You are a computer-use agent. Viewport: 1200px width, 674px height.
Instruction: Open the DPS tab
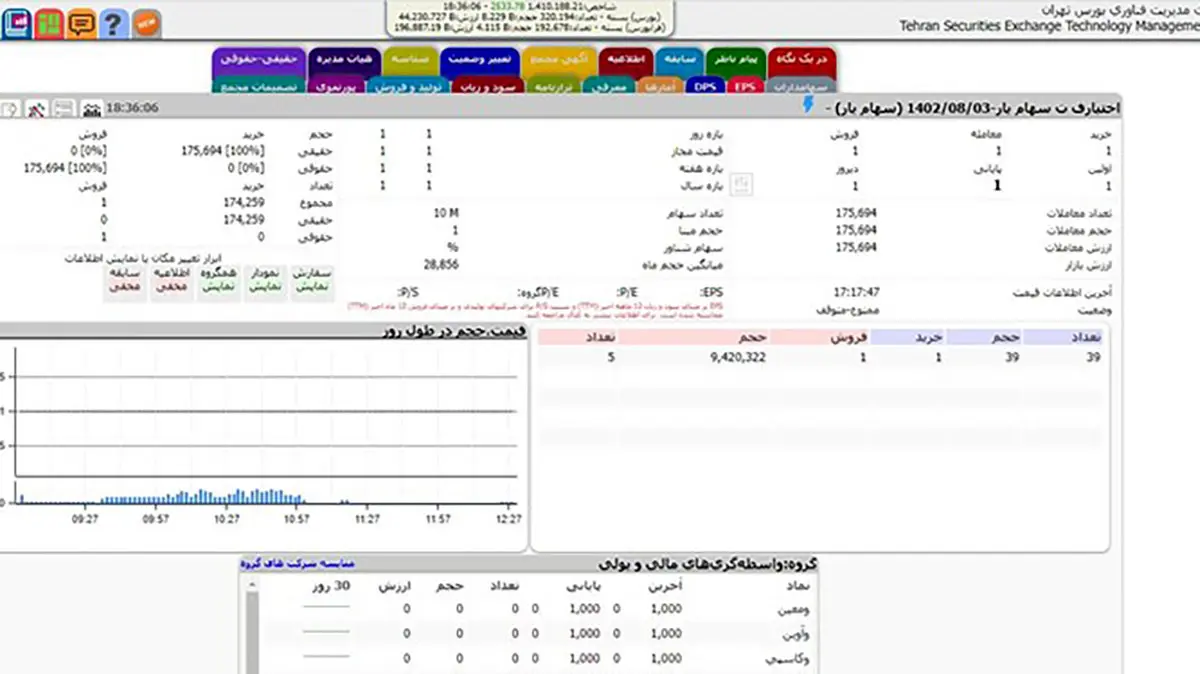[x=706, y=87]
